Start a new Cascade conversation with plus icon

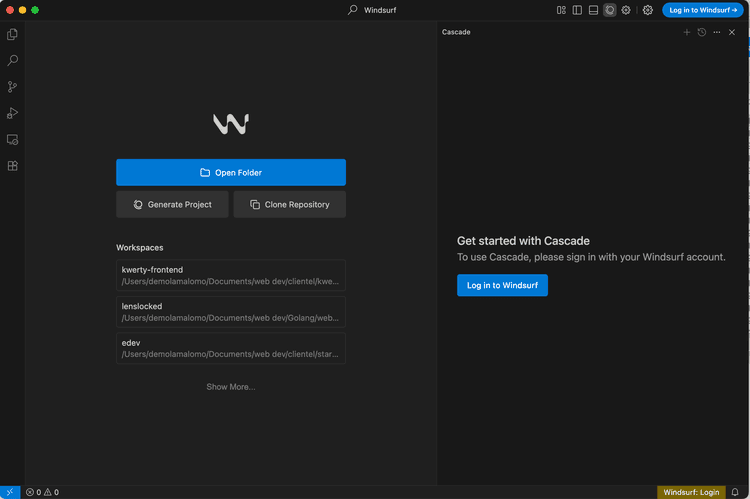click(x=686, y=32)
